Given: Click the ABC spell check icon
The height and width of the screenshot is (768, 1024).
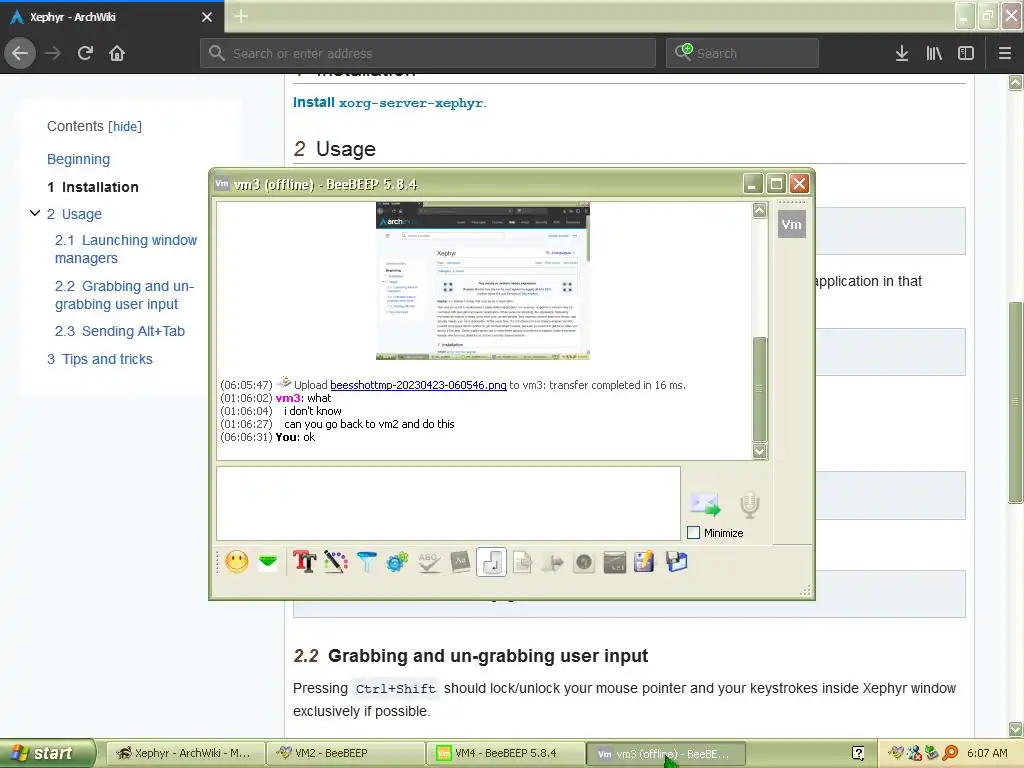Looking at the screenshot, I should 428,562.
